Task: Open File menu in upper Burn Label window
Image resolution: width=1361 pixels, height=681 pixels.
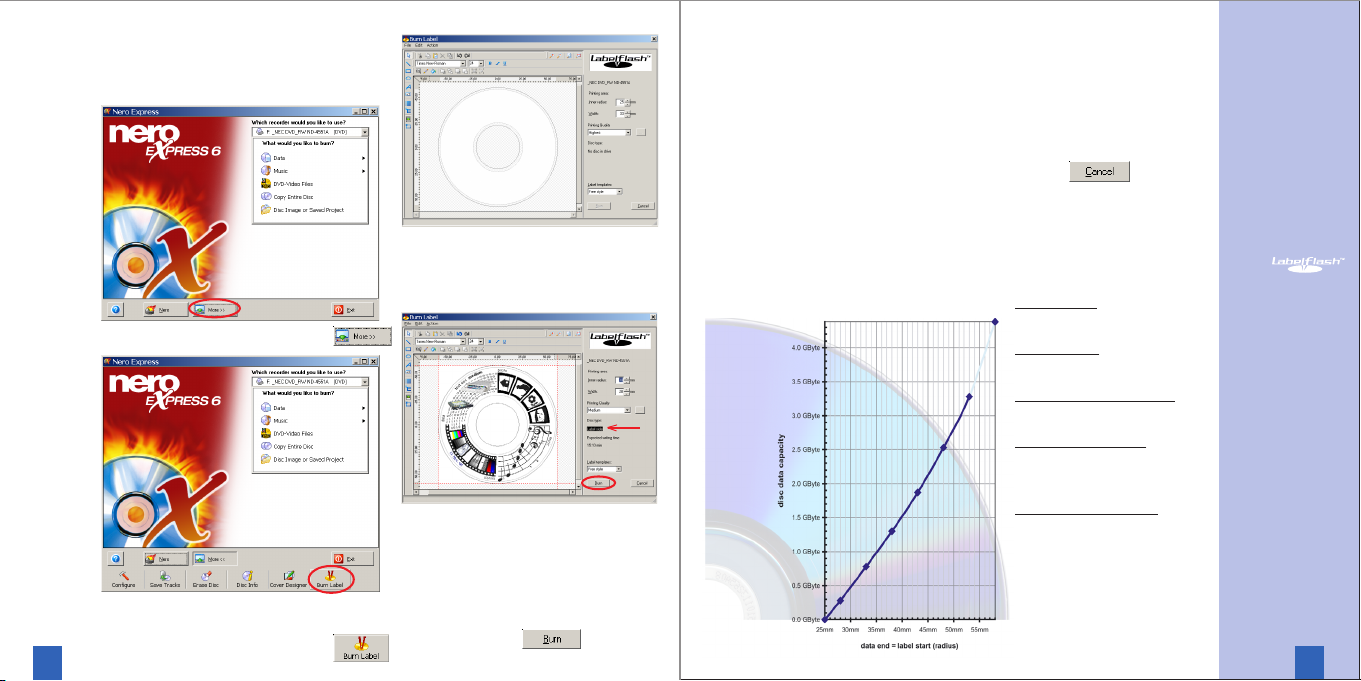Action: [408, 45]
